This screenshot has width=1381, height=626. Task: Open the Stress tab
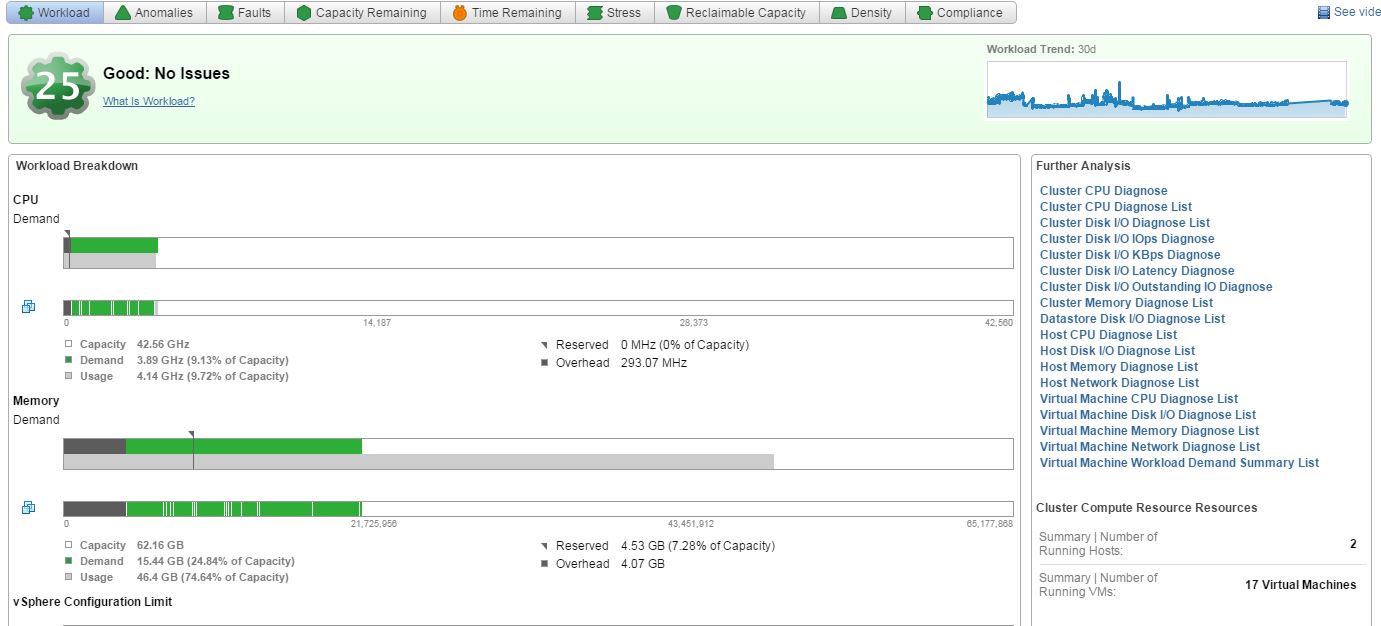coord(615,13)
